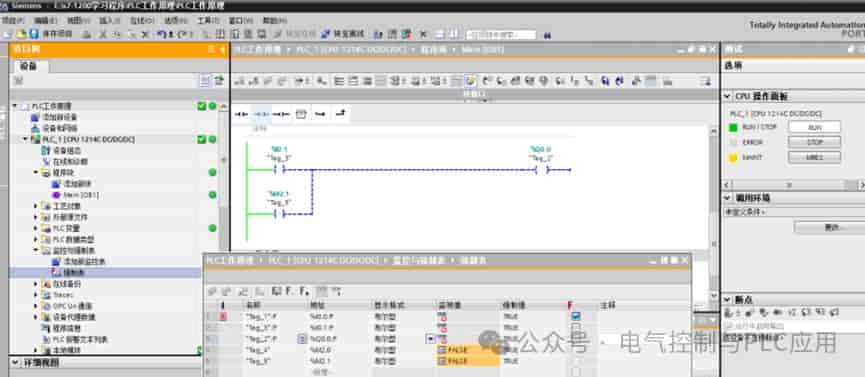The width and height of the screenshot is (865, 377).
Task: Click the first breakpoint toolbar icon under 断点
Action: tap(729, 312)
